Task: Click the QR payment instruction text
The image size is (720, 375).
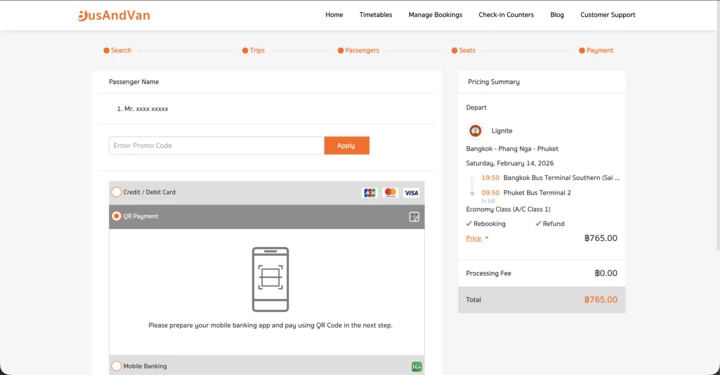Action: (x=270, y=325)
